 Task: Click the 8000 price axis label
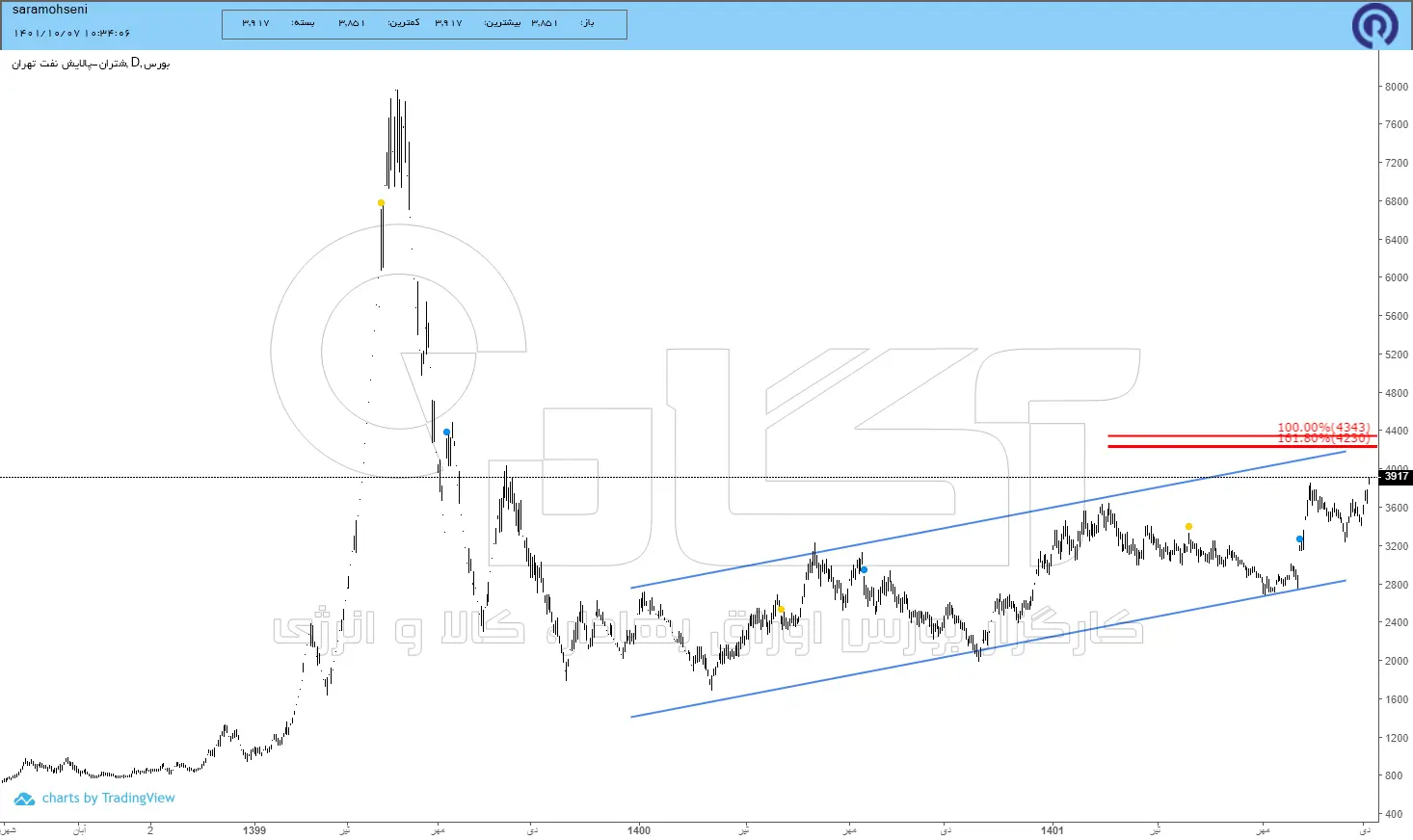tap(1396, 87)
